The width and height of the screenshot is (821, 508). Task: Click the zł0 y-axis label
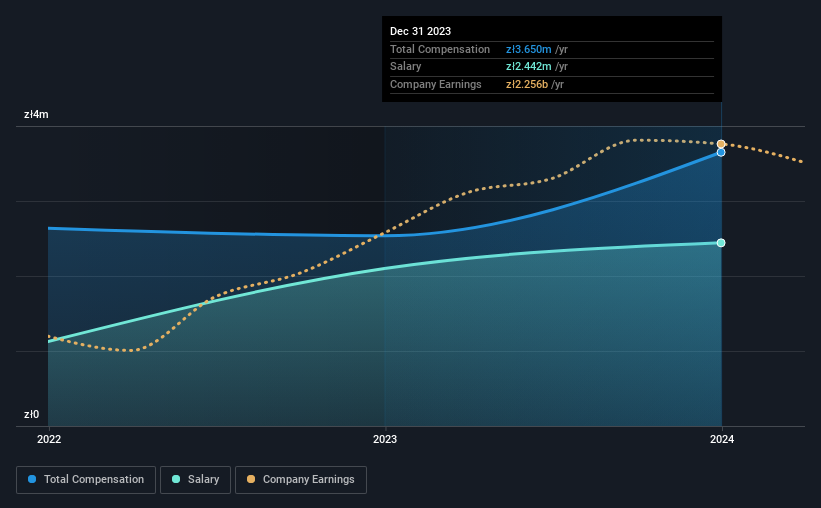click(x=31, y=414)
